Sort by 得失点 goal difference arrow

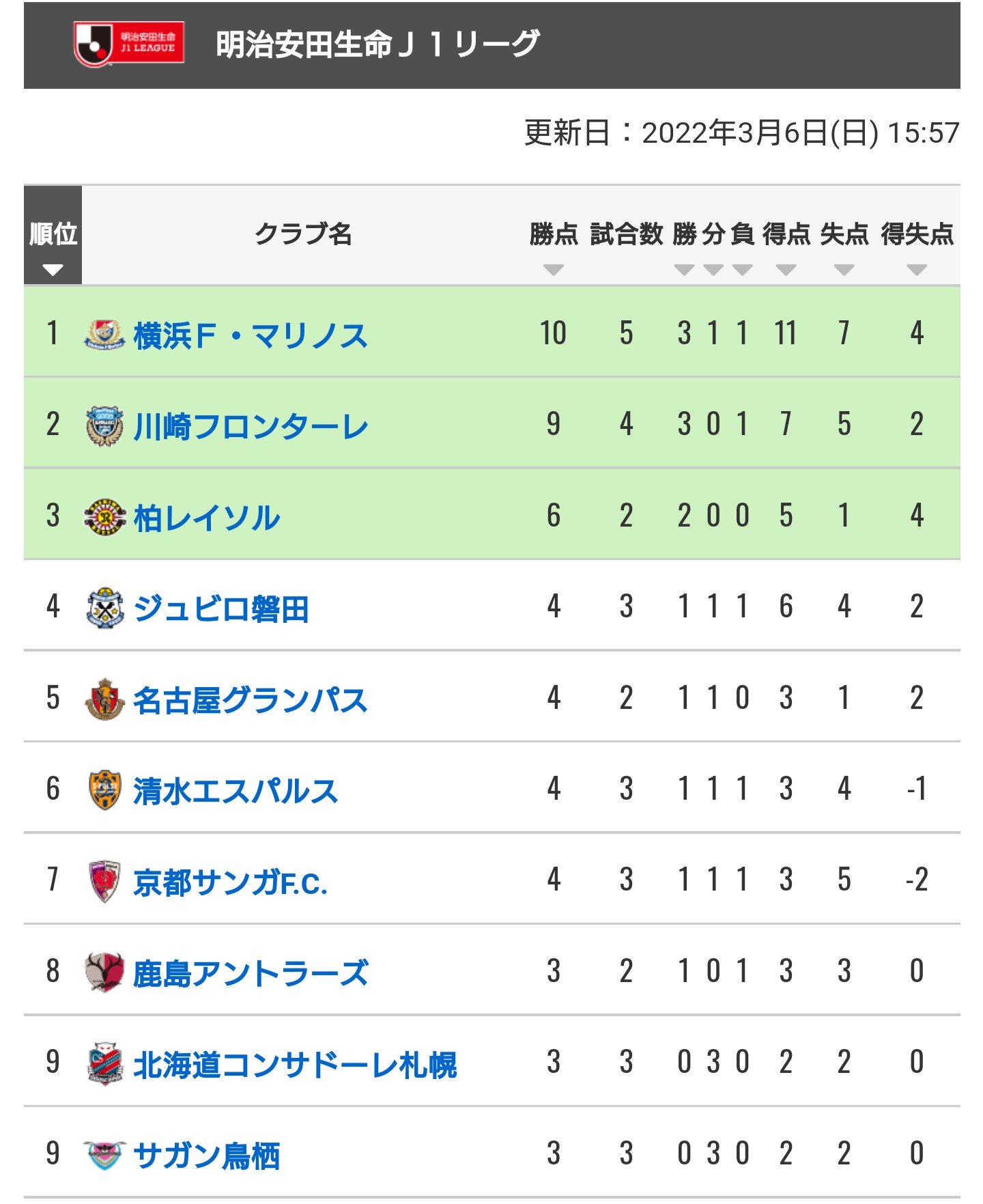coord(916,270)
